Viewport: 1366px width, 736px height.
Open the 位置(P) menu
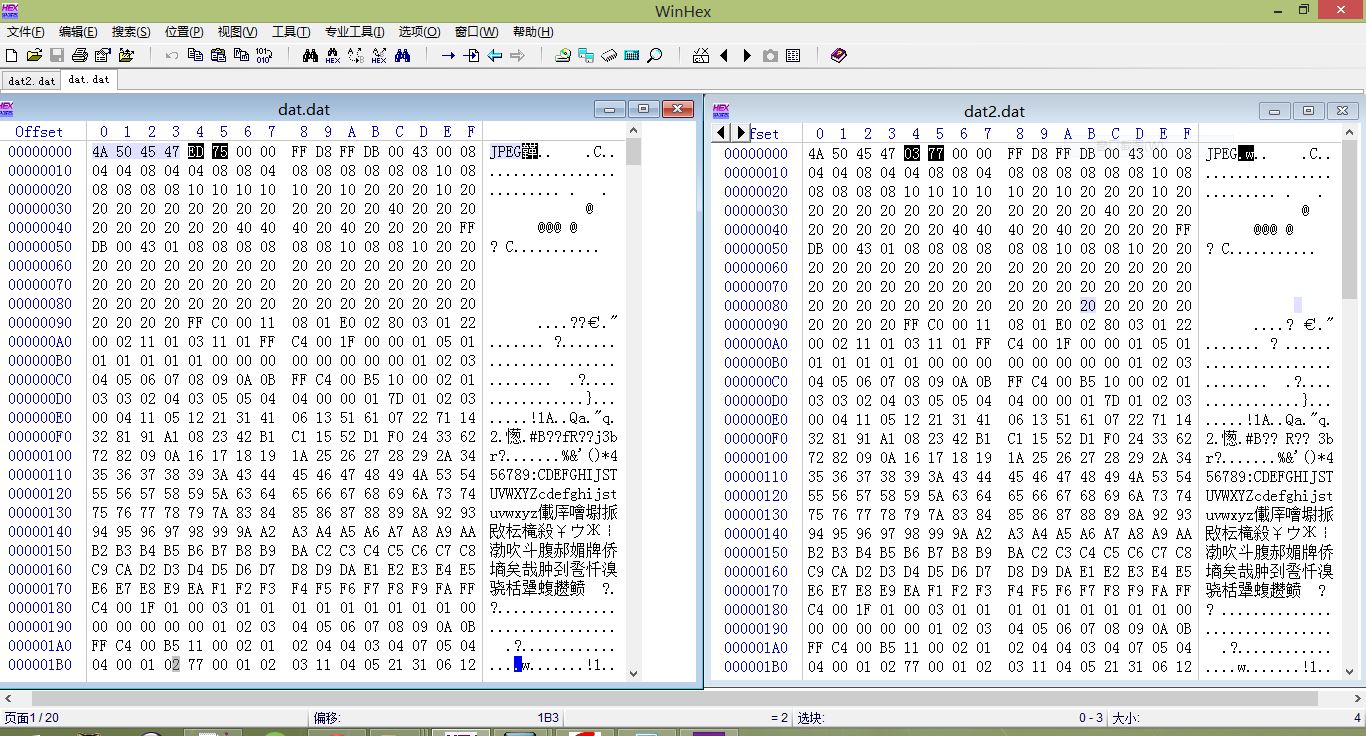[x=184, y=31]
